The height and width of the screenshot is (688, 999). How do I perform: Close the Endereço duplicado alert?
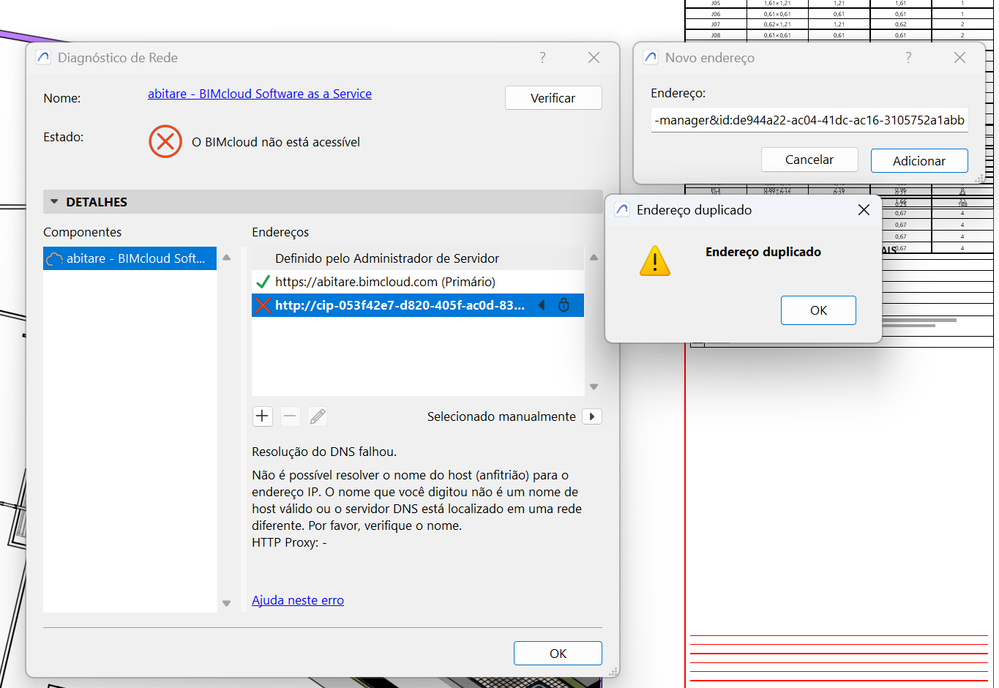[x=863, y=210]
